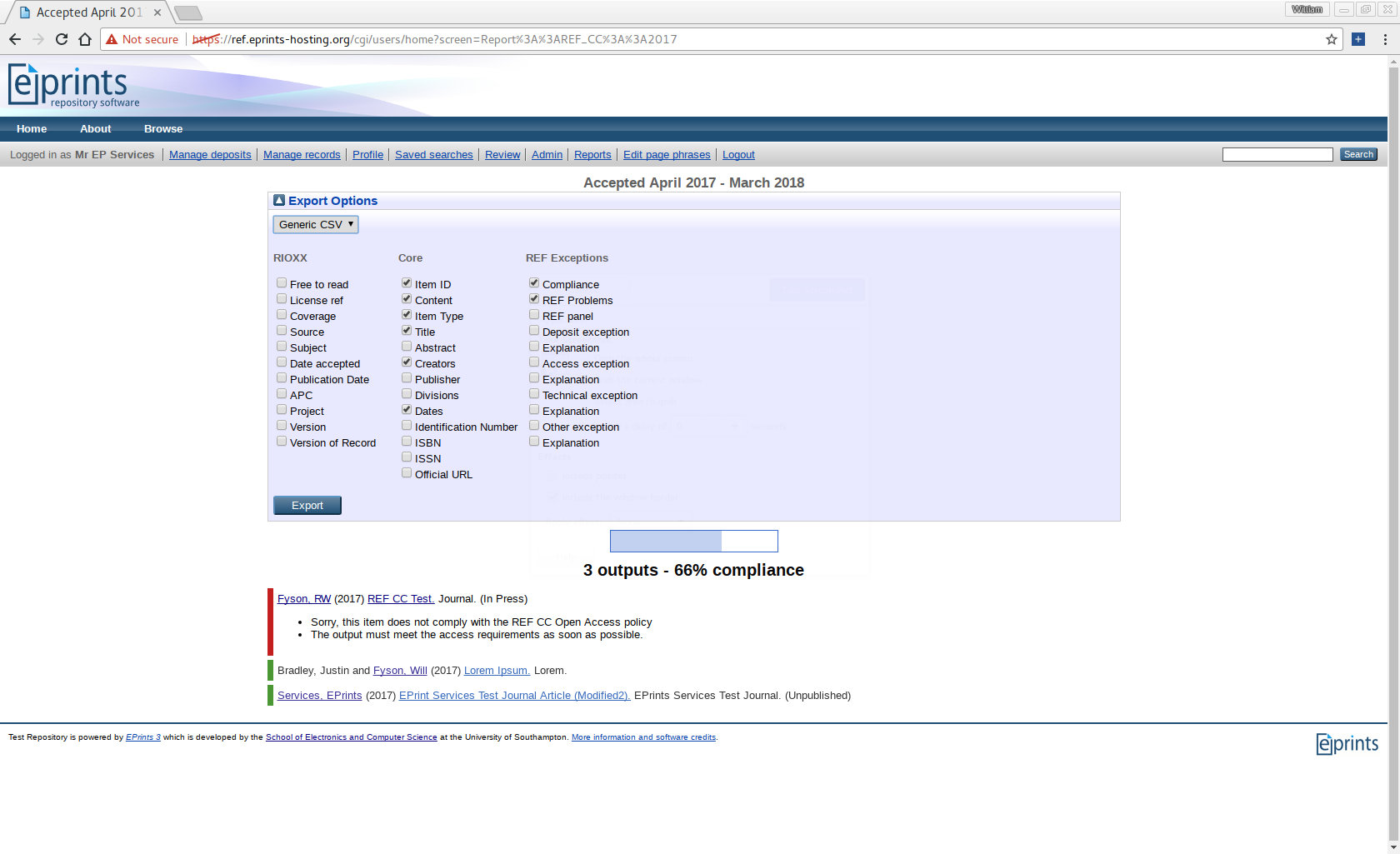The width and height of the screenshot is (1400, 854).
Task: Click the Not secure warning icon
Action: pos(112,39)
